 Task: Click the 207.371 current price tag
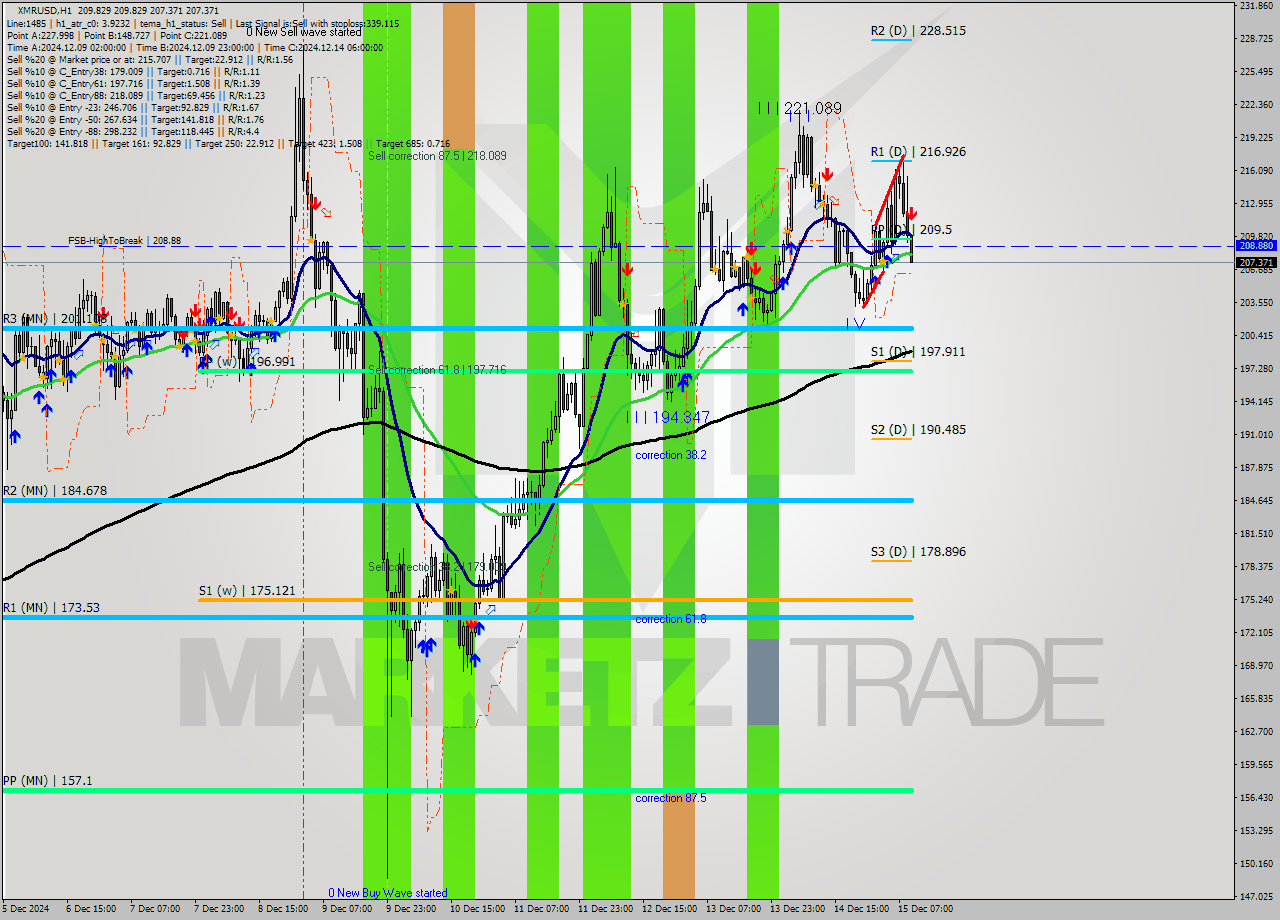pos(1256,263)
